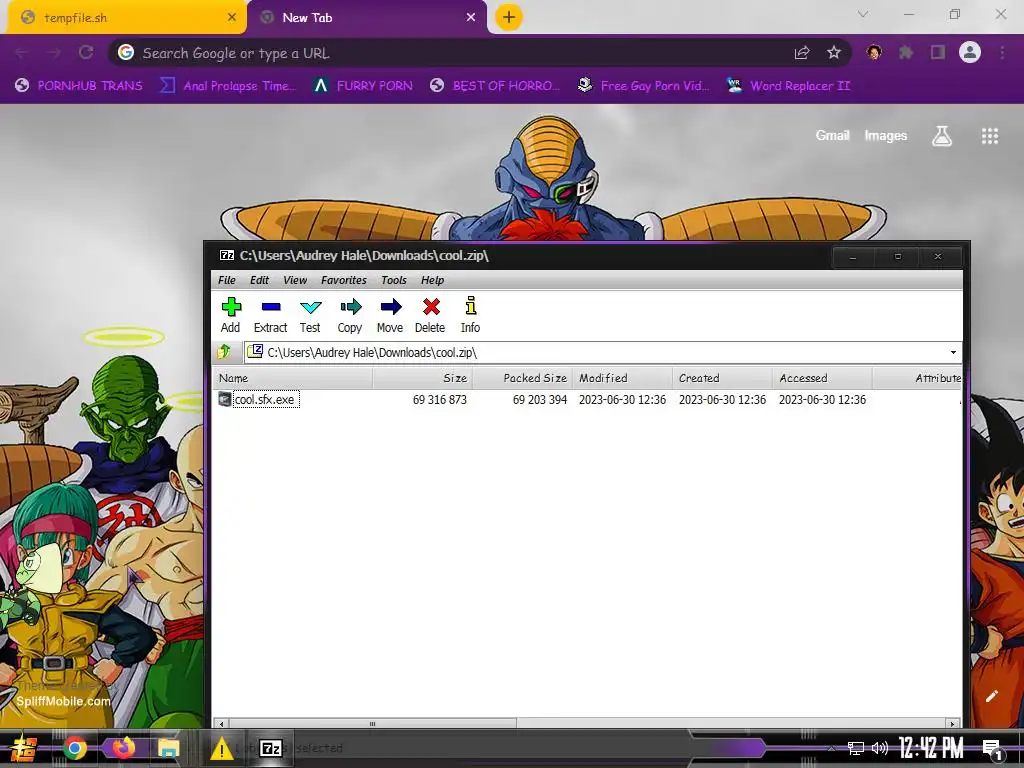Sort by the Modified column header
This screenshot has height=768, width=1024.
point(622,378)
